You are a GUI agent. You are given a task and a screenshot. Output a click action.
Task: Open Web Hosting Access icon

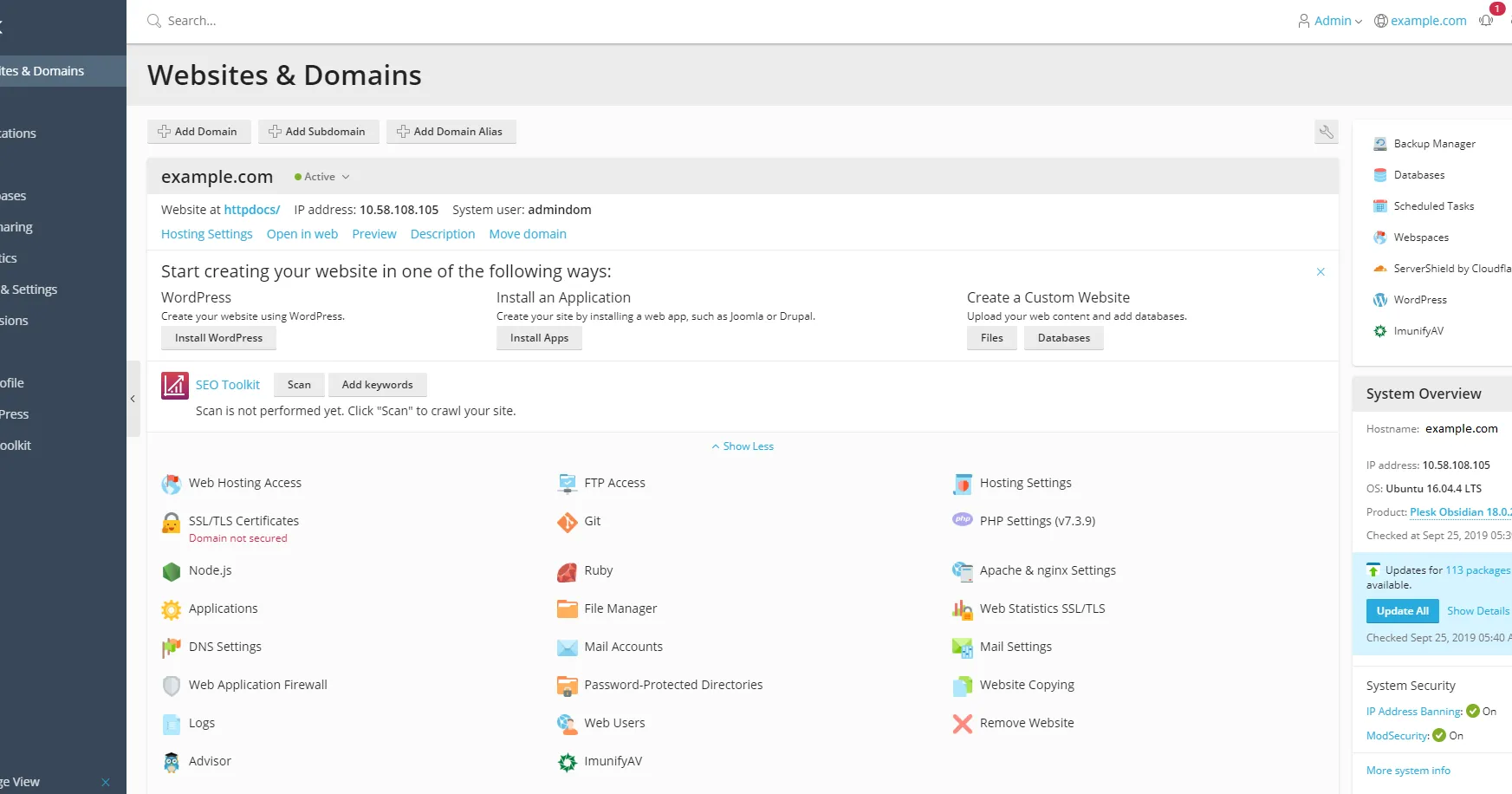pyautogui.click(x=172, y=484)
